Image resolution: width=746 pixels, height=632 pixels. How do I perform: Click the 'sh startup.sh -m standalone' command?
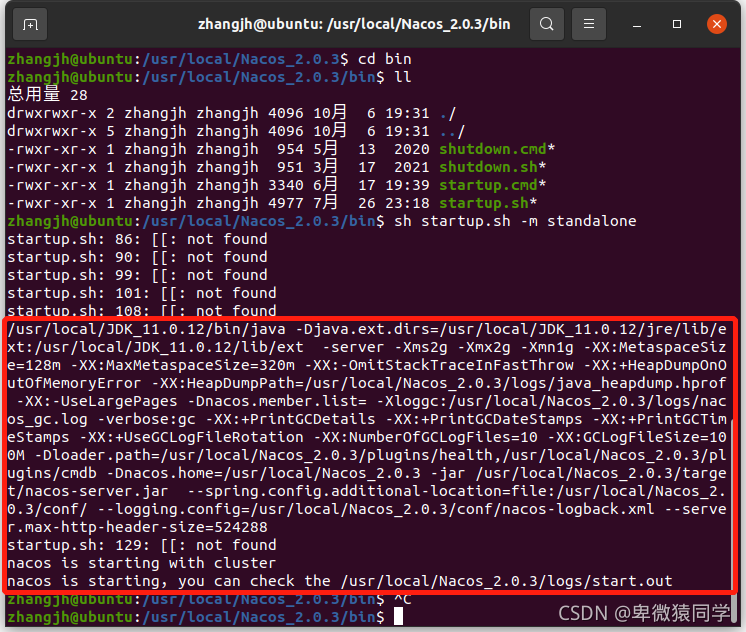point(515,221)
